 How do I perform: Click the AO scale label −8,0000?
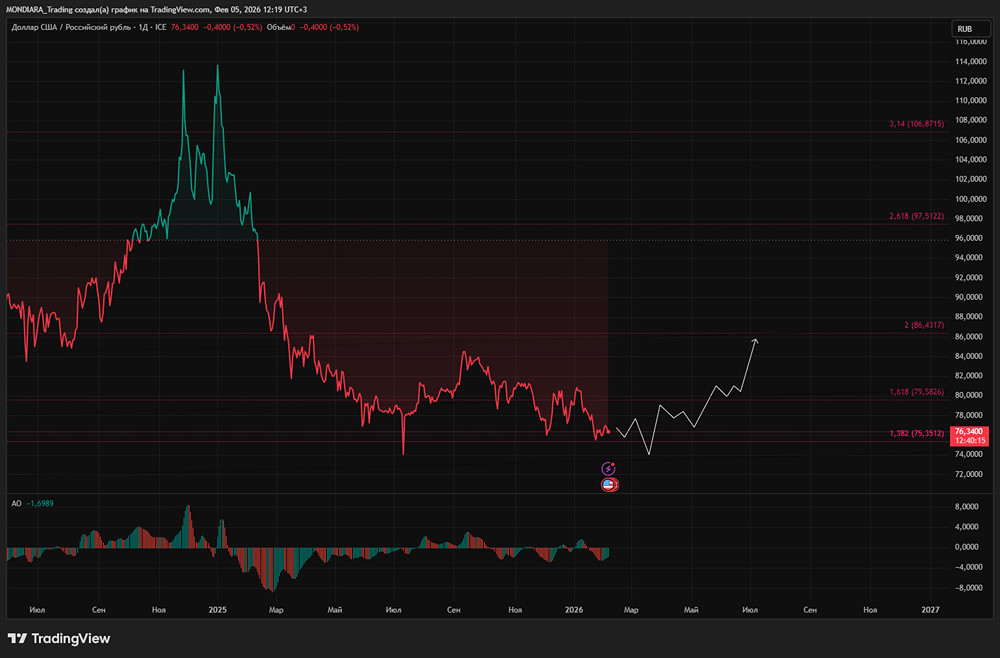point(968,588)
